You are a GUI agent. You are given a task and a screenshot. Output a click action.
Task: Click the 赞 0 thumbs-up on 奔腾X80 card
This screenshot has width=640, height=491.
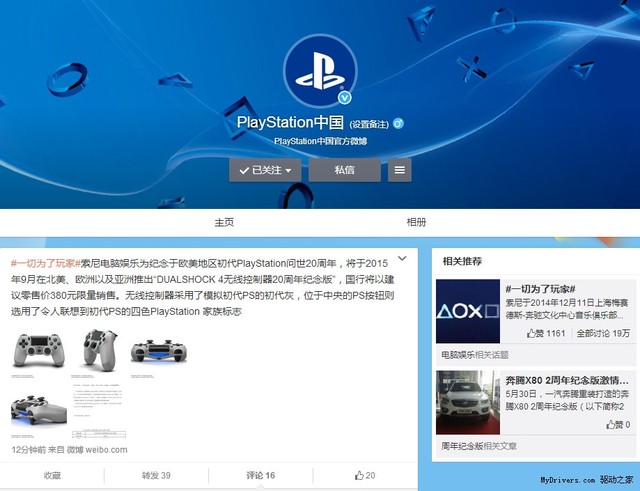(618, 424)
